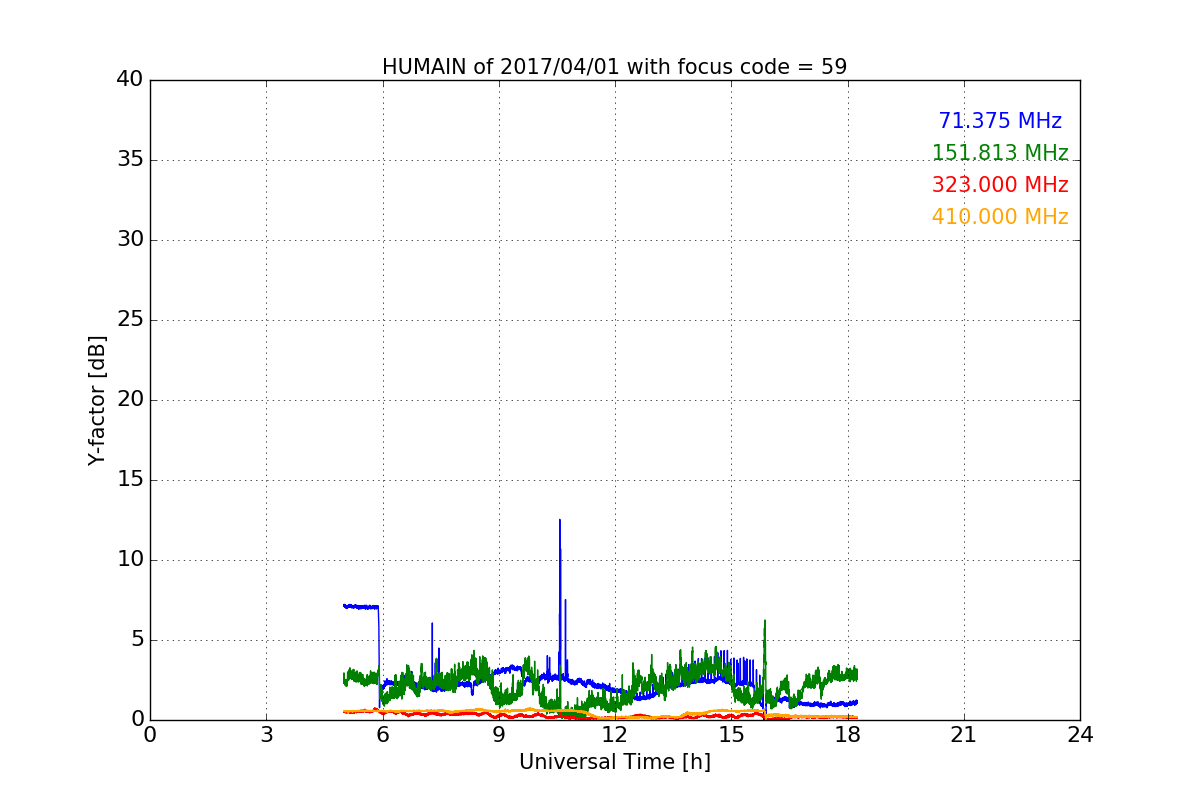The height and width of the screenshot is (800, 1200).
Task: Click the Y-factor [dB] axis label
Action: pos(96,400)
